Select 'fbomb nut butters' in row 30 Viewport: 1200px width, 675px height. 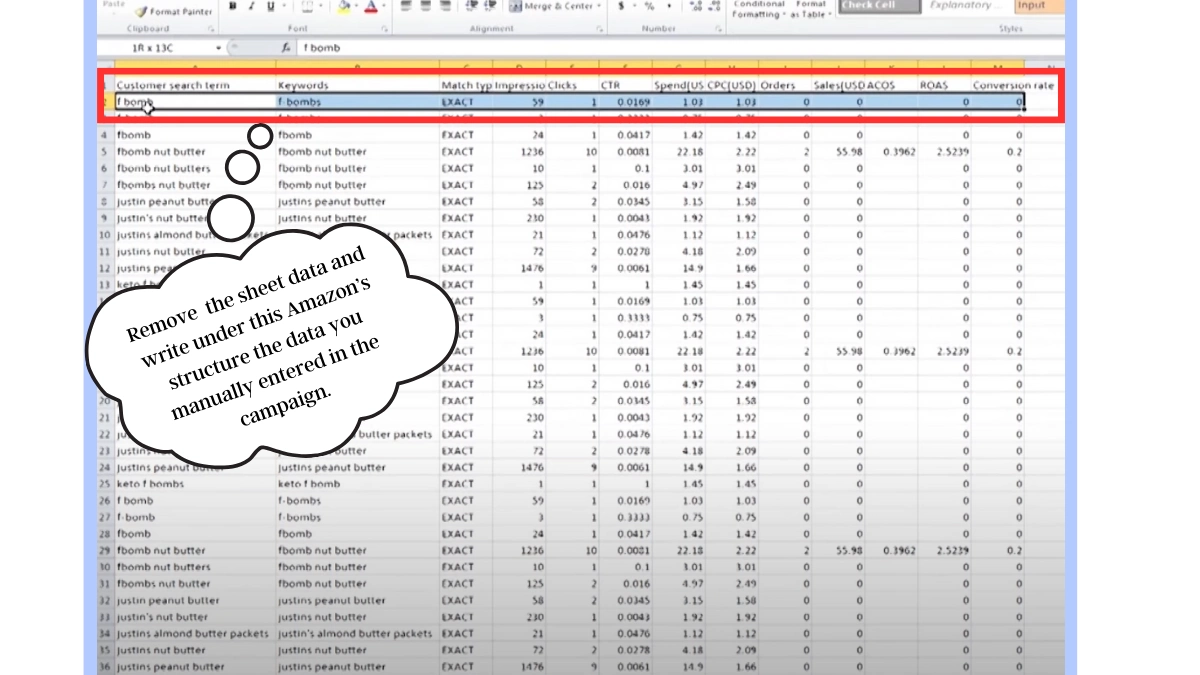tap(195, 567)
